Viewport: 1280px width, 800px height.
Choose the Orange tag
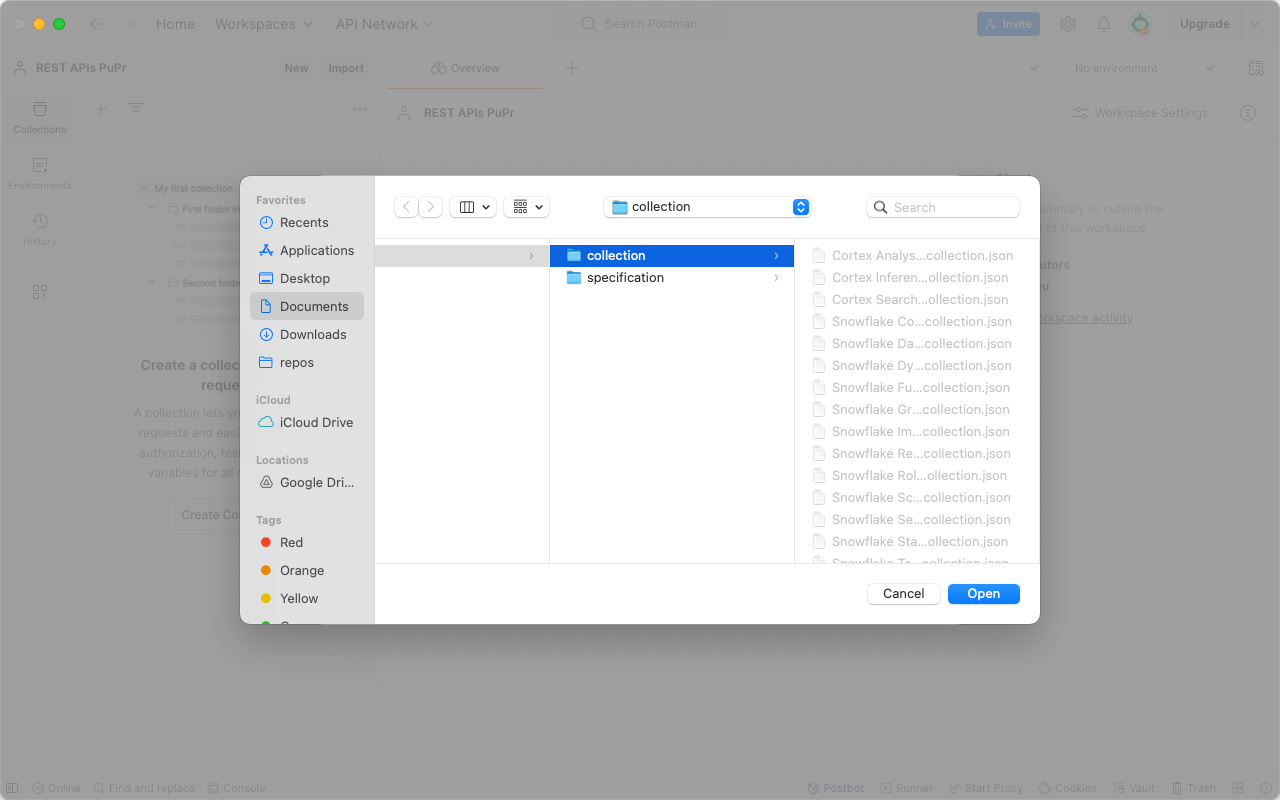tap(301, 571)
